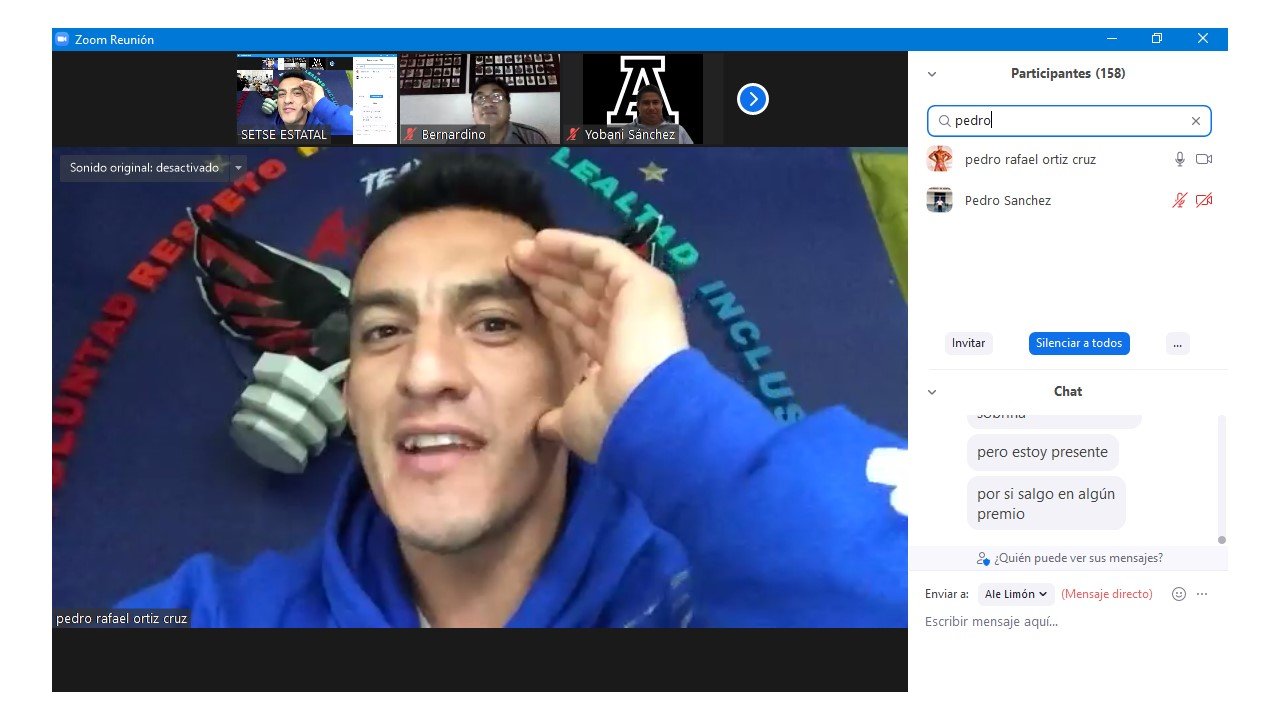Minimize the Zoom Reunión window
This screenshot has height=720, width=1280.
1112,39
